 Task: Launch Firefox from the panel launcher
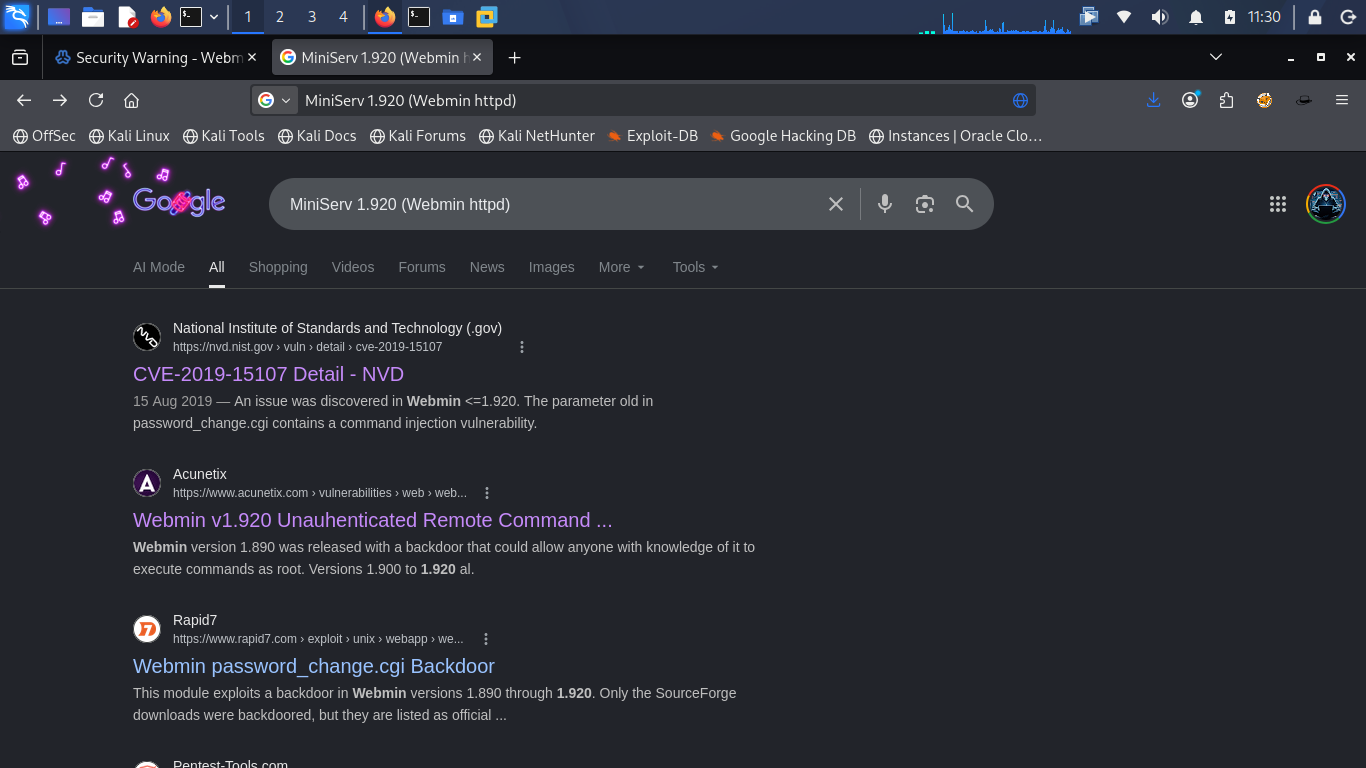click(161, 16)
